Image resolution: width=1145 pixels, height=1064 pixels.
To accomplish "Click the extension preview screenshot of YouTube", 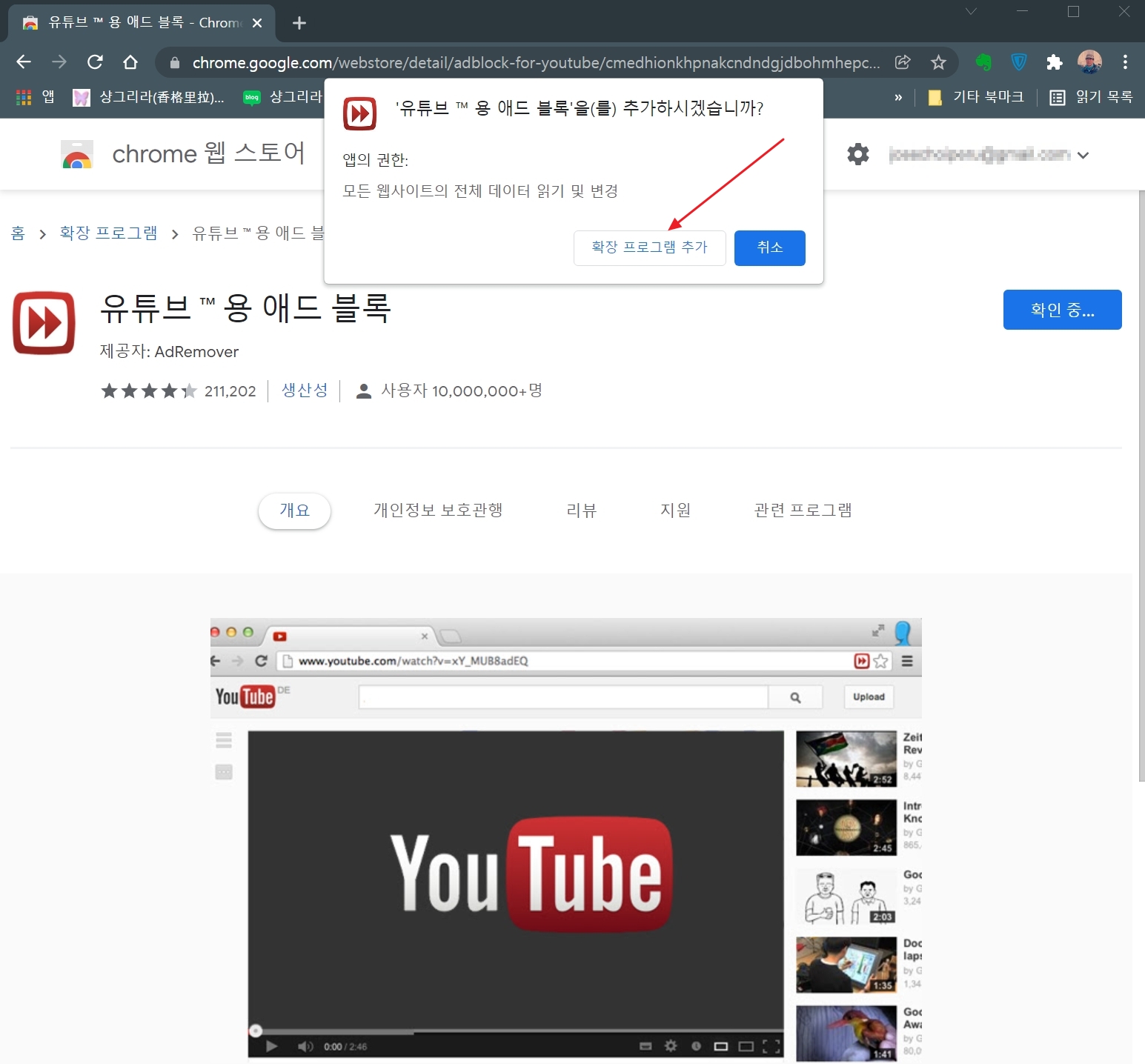I will (x=566, y=840).
